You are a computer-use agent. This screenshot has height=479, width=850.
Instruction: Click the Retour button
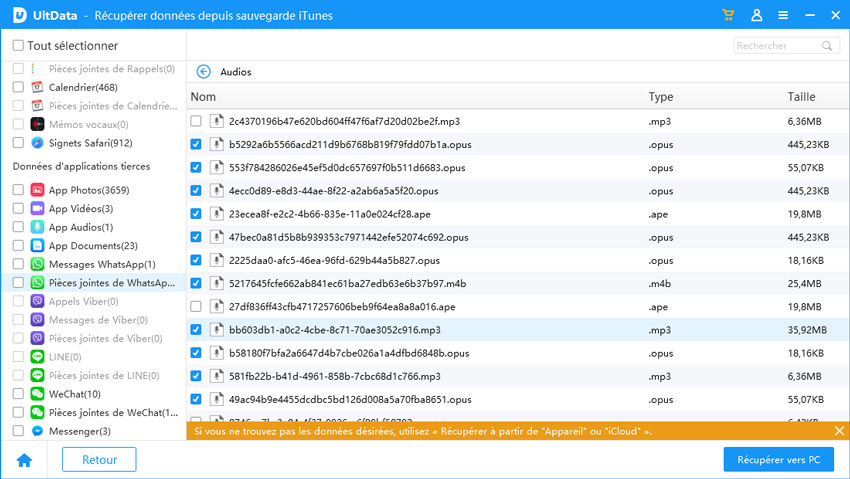(x=98, y=460)
